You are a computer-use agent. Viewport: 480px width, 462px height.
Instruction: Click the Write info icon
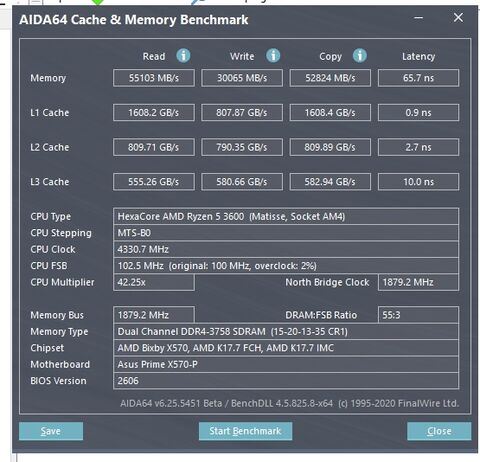(x=273, y=55)
